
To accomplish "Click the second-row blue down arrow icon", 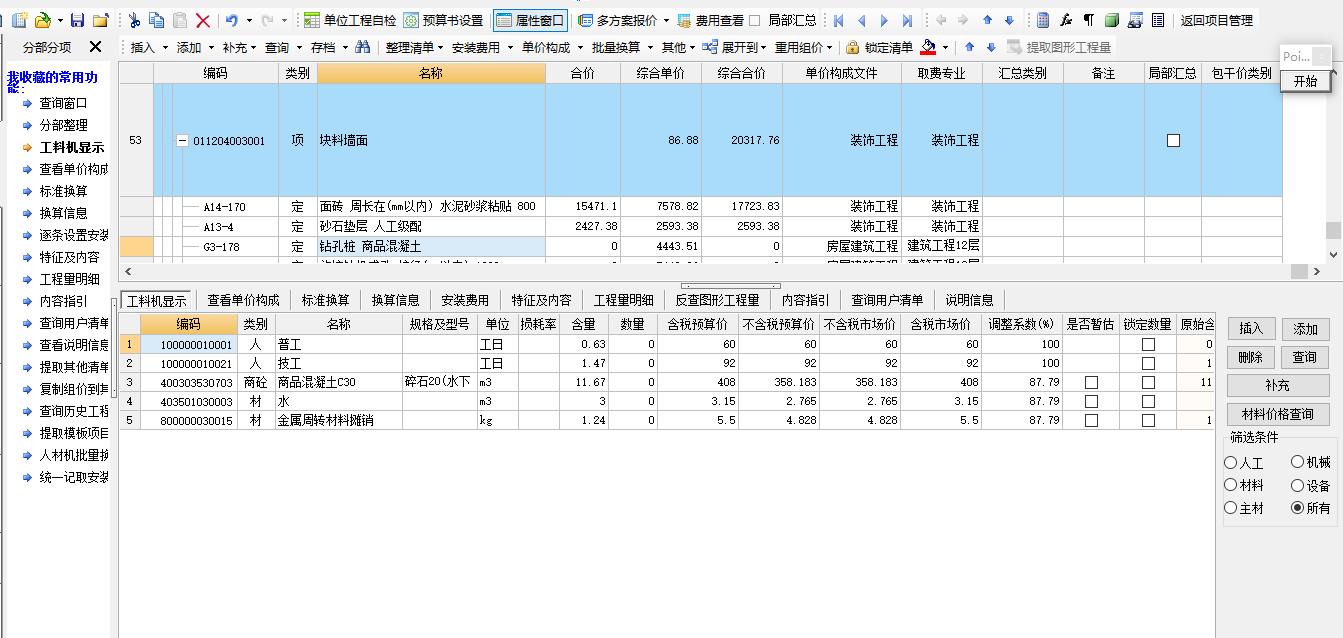I will [x=991, y=47].
